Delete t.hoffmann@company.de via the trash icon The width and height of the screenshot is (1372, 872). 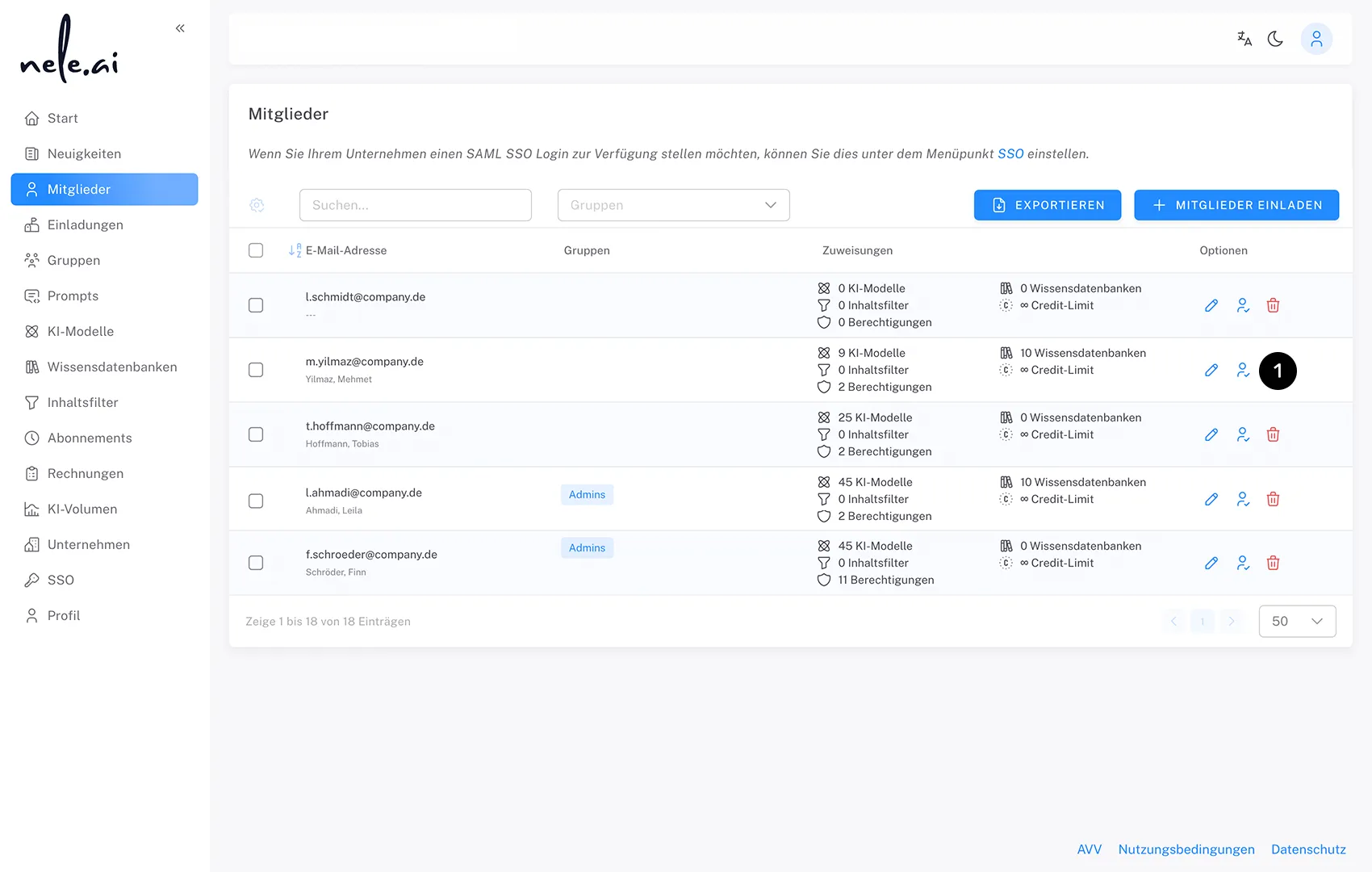click(1274, 434)
